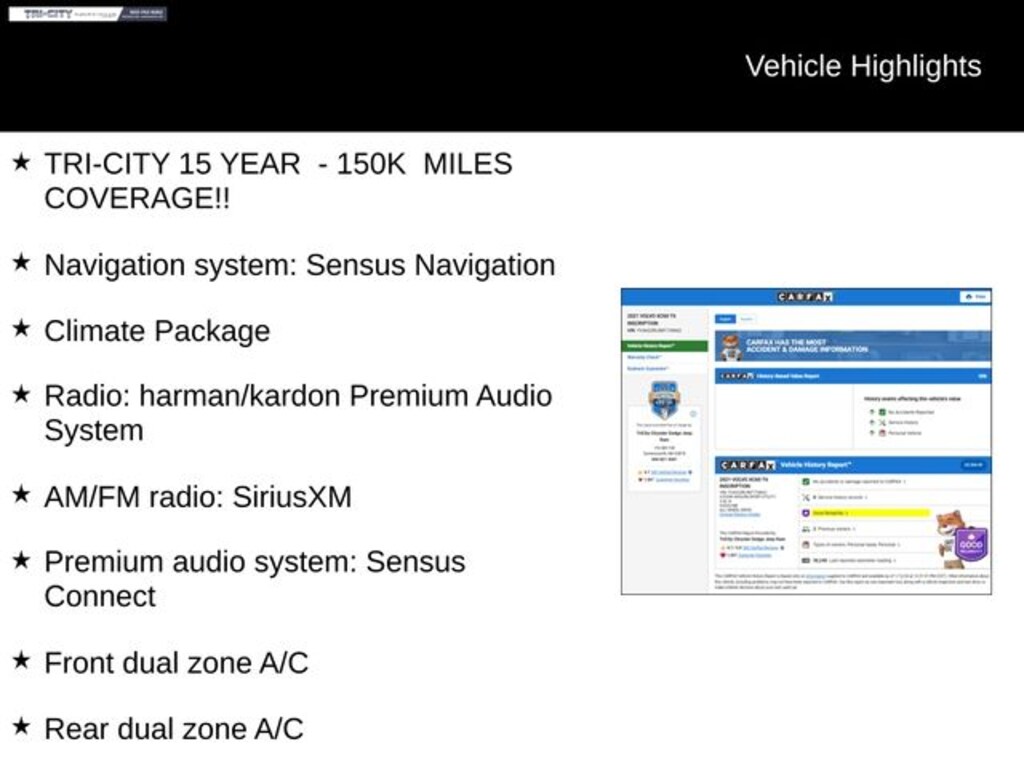Click the CARFAX report thumbnail image
This screenshot has width=1024, height=768.
(806, 441)
